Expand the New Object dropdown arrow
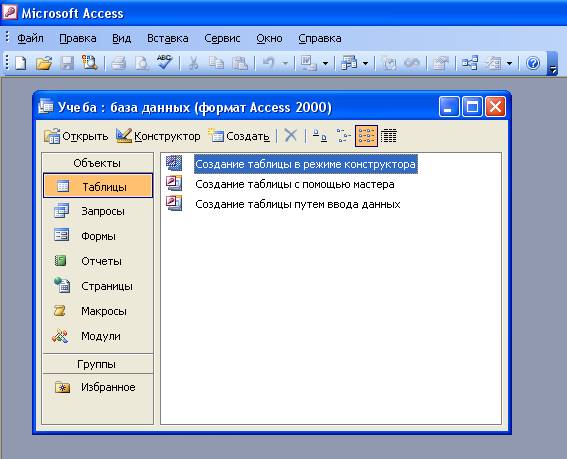This screenshot has width=567, height=459. tap(509, 64)
